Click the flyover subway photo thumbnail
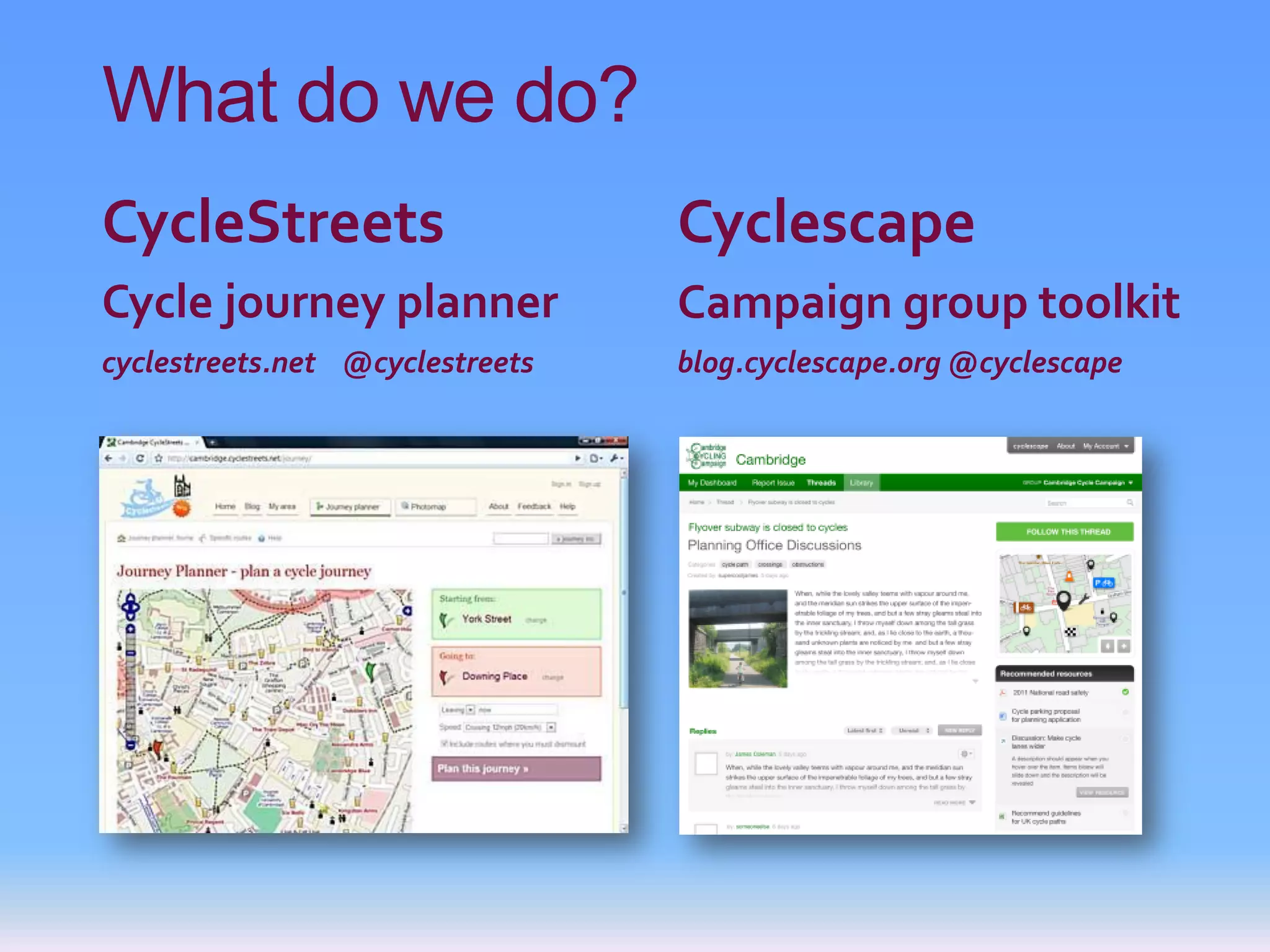Viewport: 1270px width, 952px height. pos(737,638)
